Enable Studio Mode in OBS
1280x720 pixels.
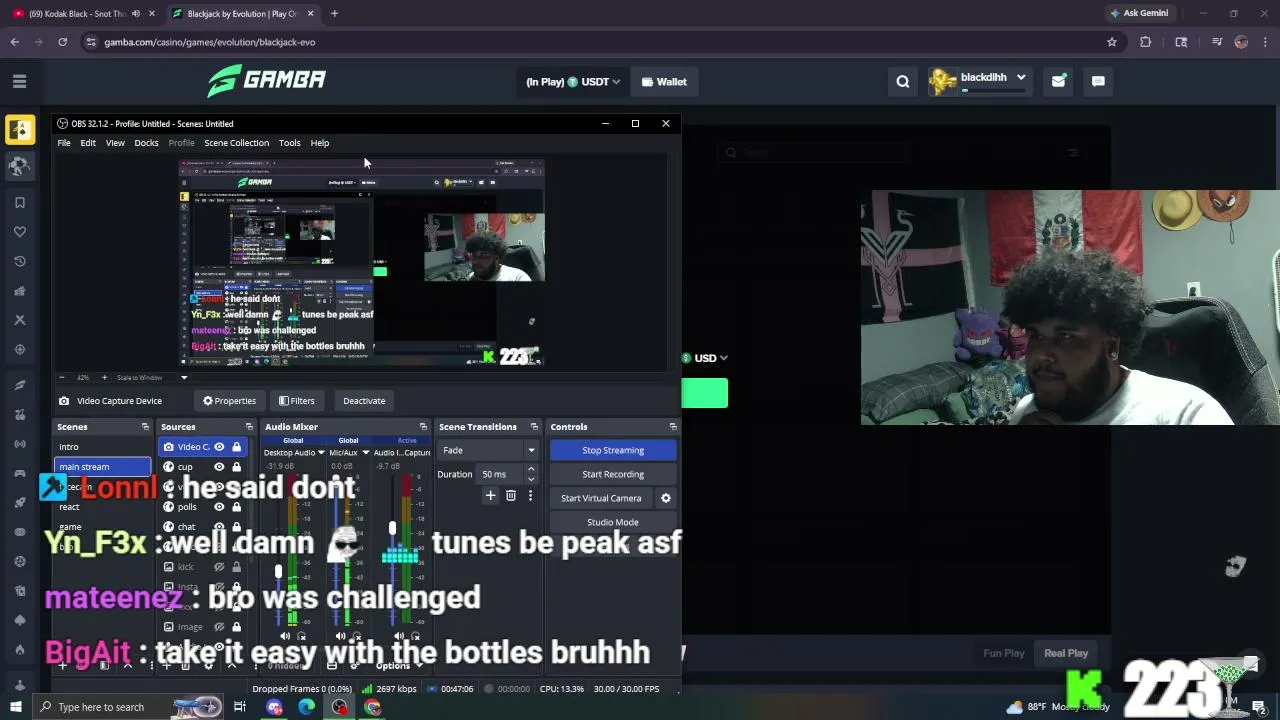613,522
